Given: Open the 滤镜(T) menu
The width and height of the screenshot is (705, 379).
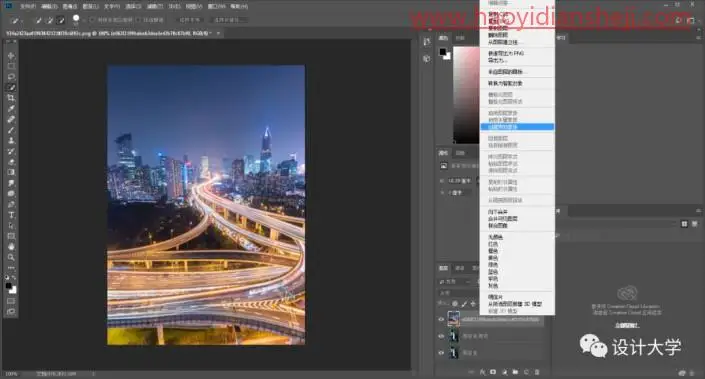Looking at the screenshot, I should (154, 6).
